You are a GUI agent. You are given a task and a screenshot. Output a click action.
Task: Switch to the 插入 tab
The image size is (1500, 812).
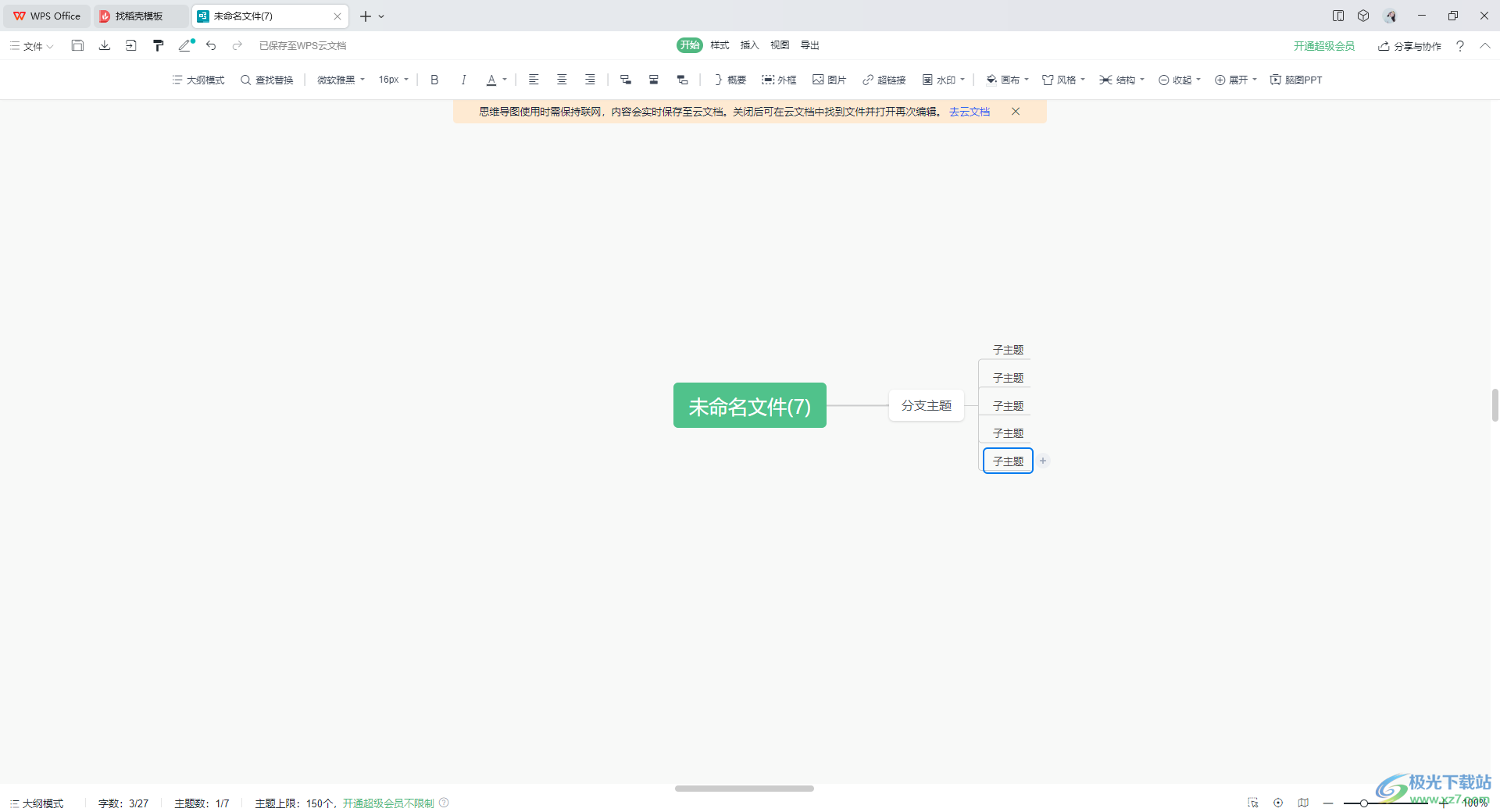coord(750,45)
